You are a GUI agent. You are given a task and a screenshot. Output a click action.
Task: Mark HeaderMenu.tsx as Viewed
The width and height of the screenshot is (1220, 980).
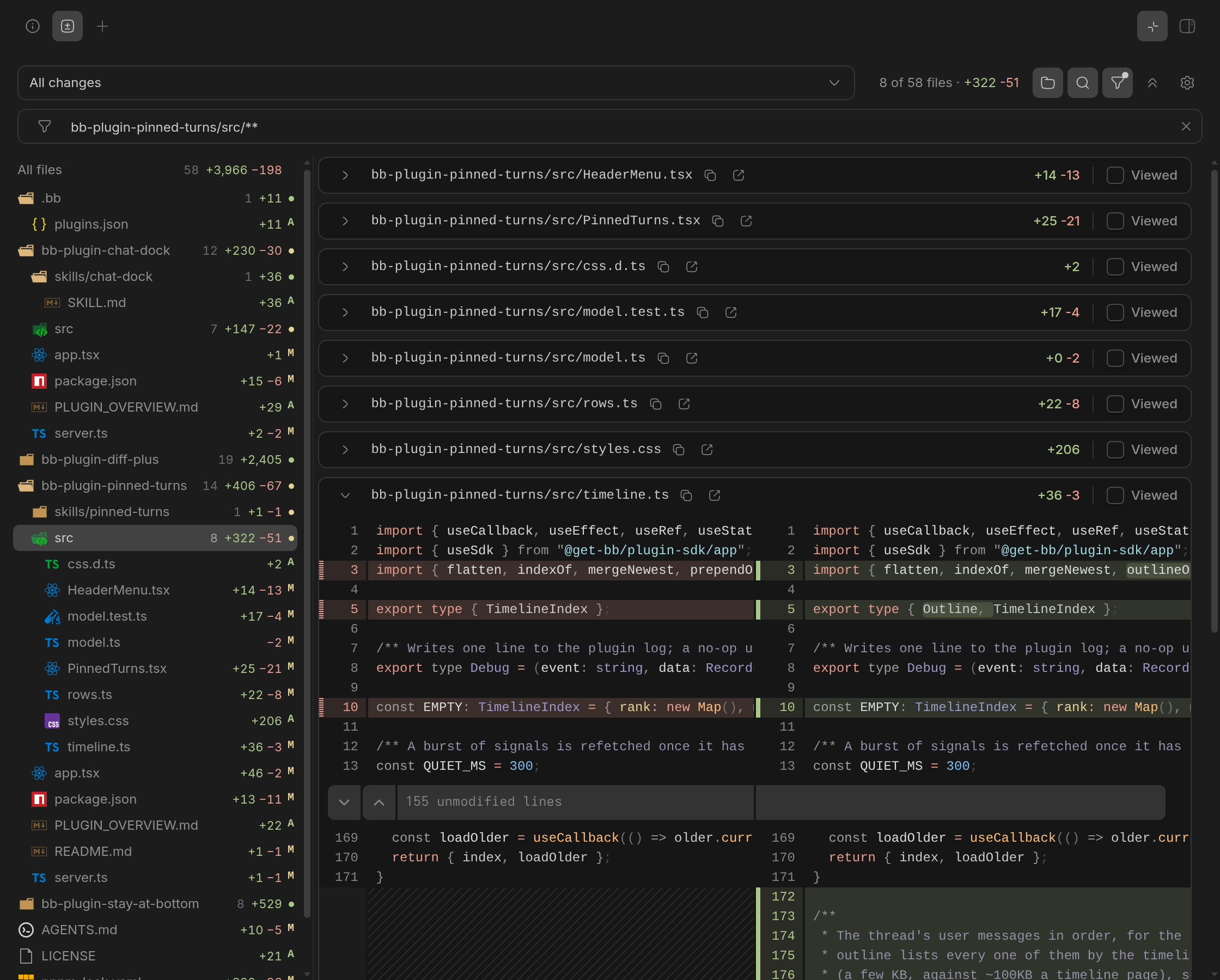1115,175
